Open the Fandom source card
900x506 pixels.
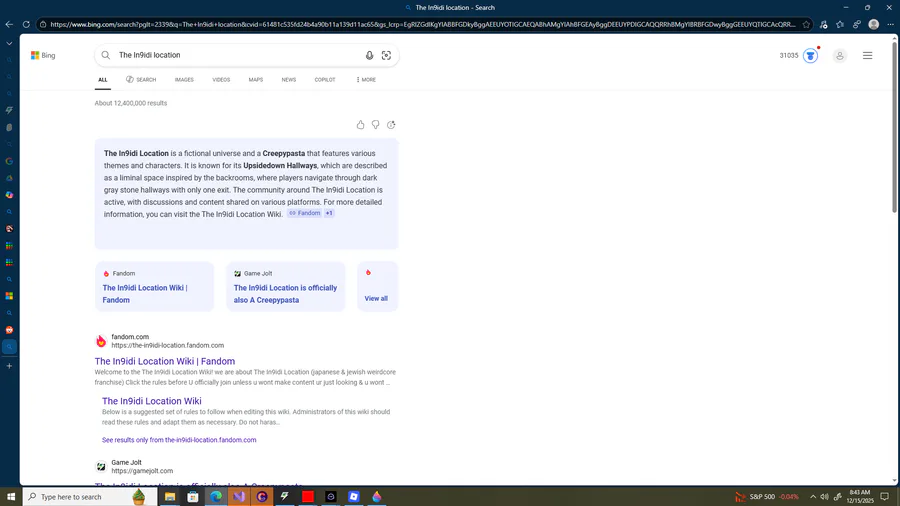coord(154,286)
